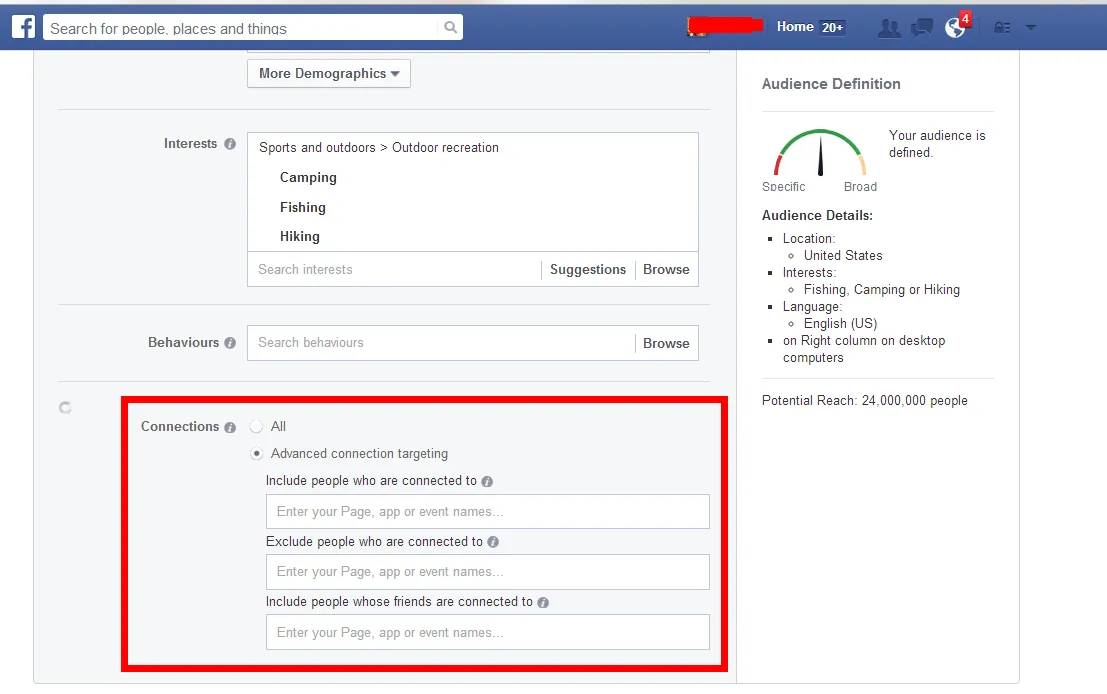This screenshot has height=694, width=1107.
Task: Click 'on Right column on desktop computers' text
Action: click(863, 349)
